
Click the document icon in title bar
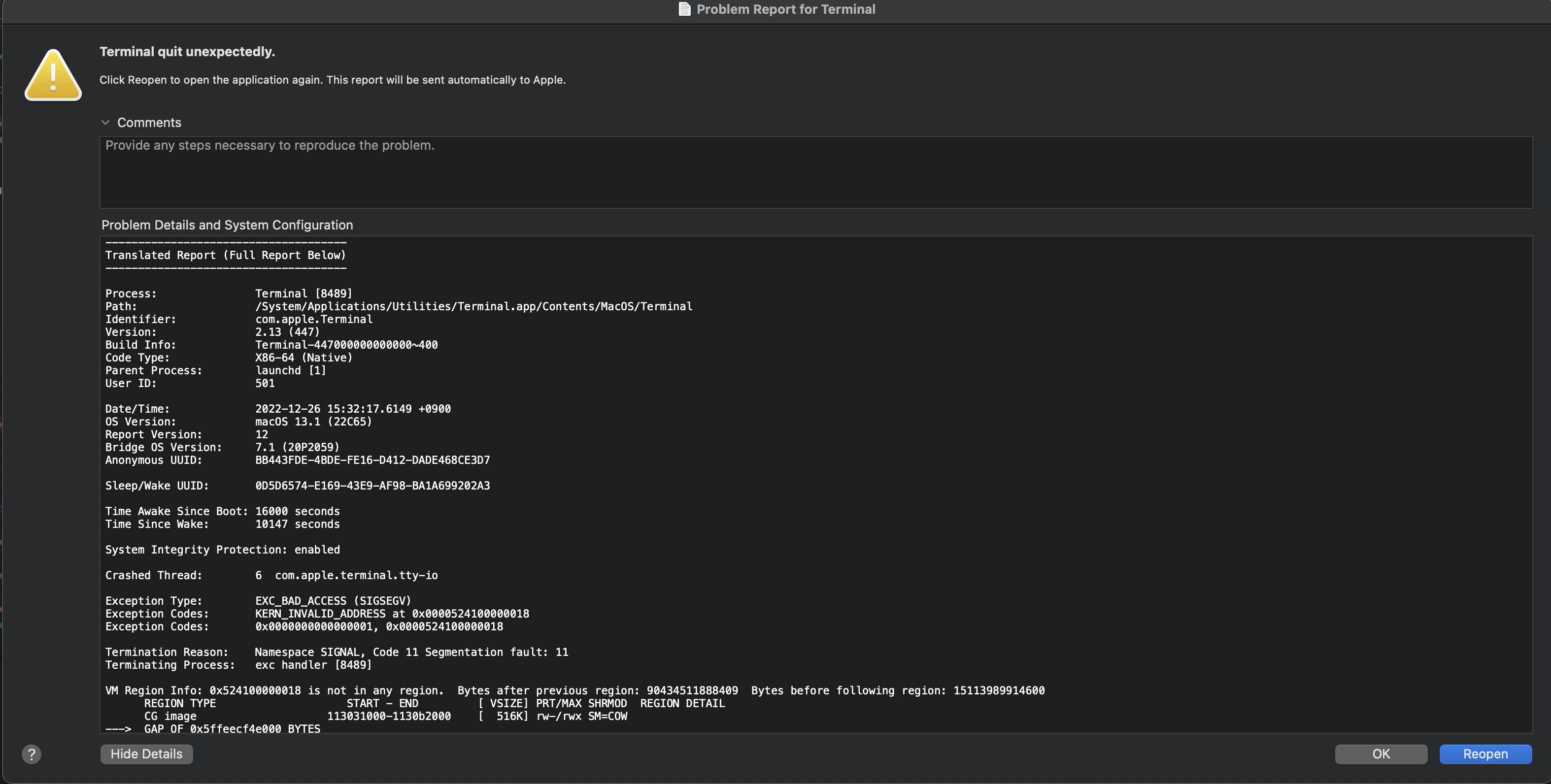(684, 9)
